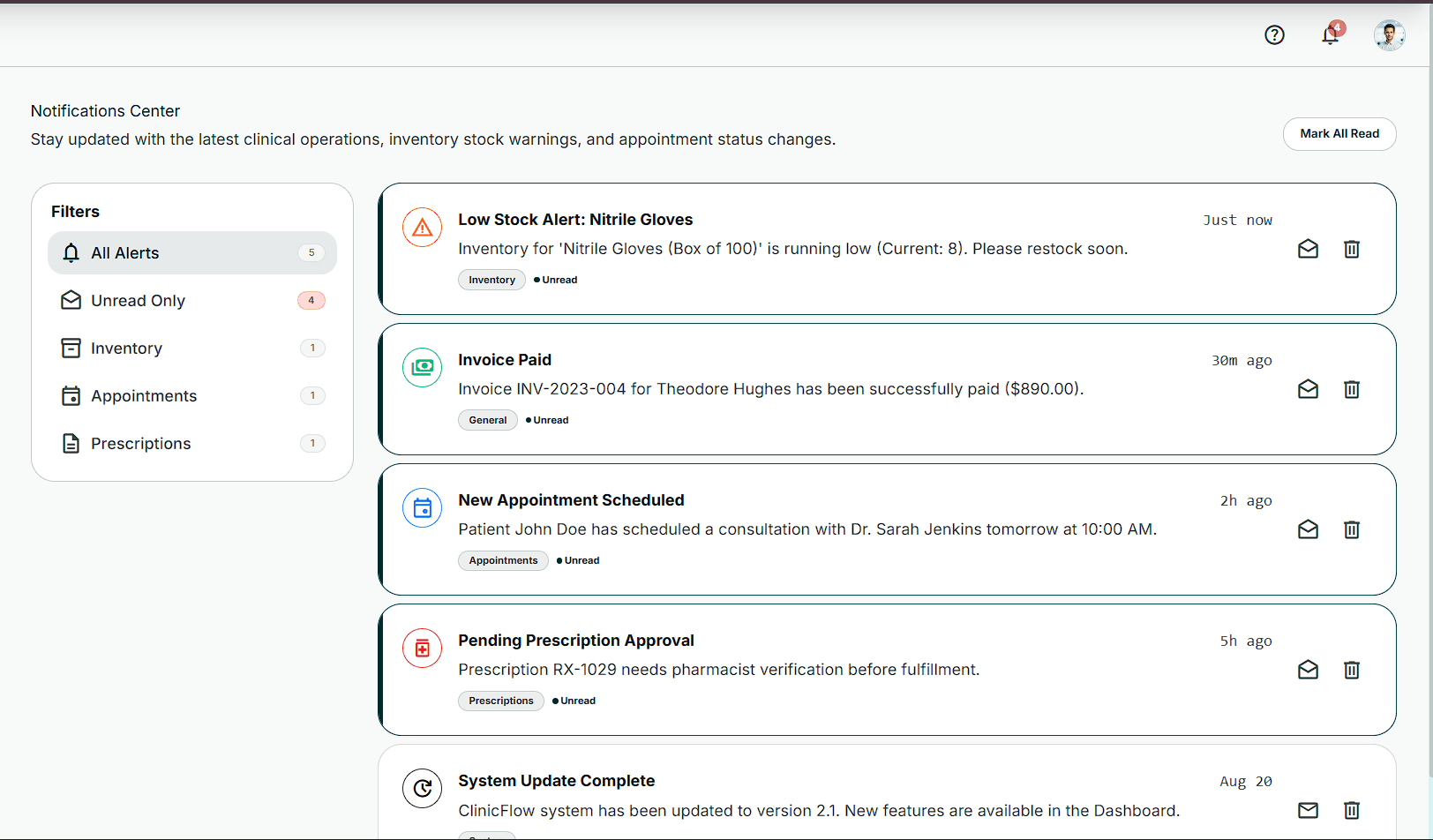The height and width of the screenshot is (840, 1433).
Task: Delete the Pending Prescription Approval notification
Action: [1352, 670]
